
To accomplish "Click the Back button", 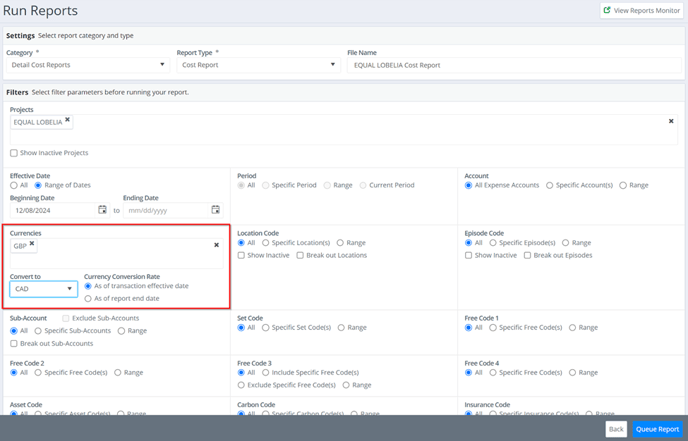I will coord(616,429).
